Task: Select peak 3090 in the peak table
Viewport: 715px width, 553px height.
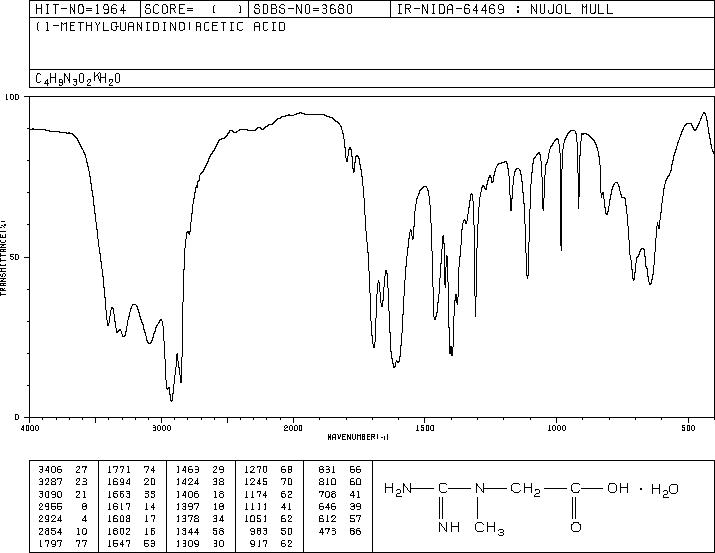Action: click(x=50, y=494)
